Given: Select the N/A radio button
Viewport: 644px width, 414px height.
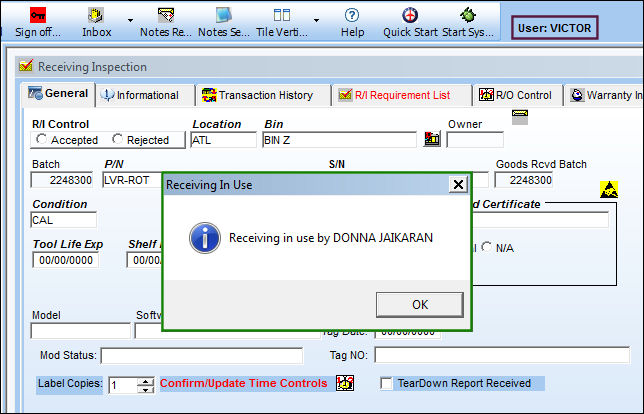Looking at the screenshot, I should [487, 247].
